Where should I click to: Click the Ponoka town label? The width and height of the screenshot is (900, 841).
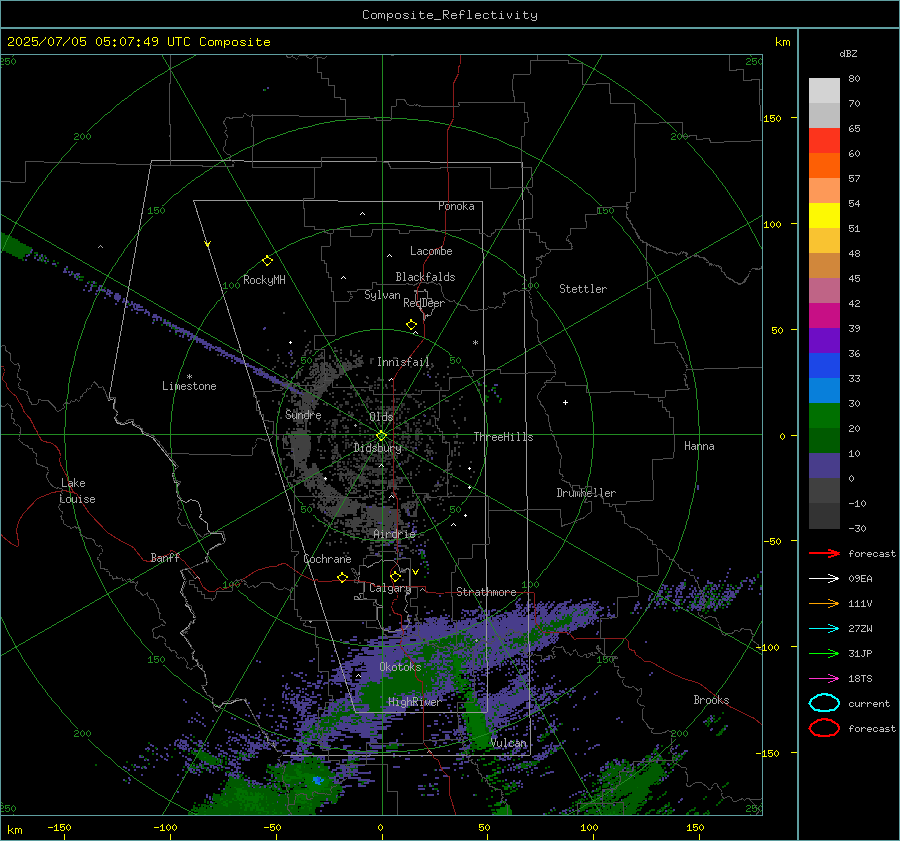tap(456, 206)
